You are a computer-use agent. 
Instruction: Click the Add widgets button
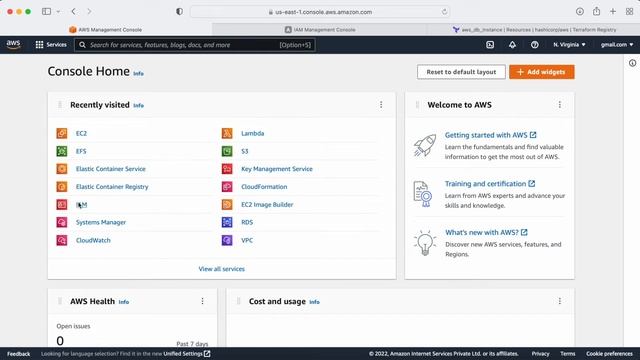[542, 72]
